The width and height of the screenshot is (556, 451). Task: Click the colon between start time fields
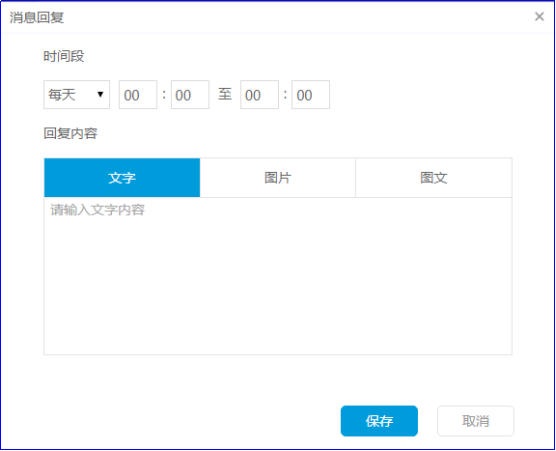coord(164,94)
